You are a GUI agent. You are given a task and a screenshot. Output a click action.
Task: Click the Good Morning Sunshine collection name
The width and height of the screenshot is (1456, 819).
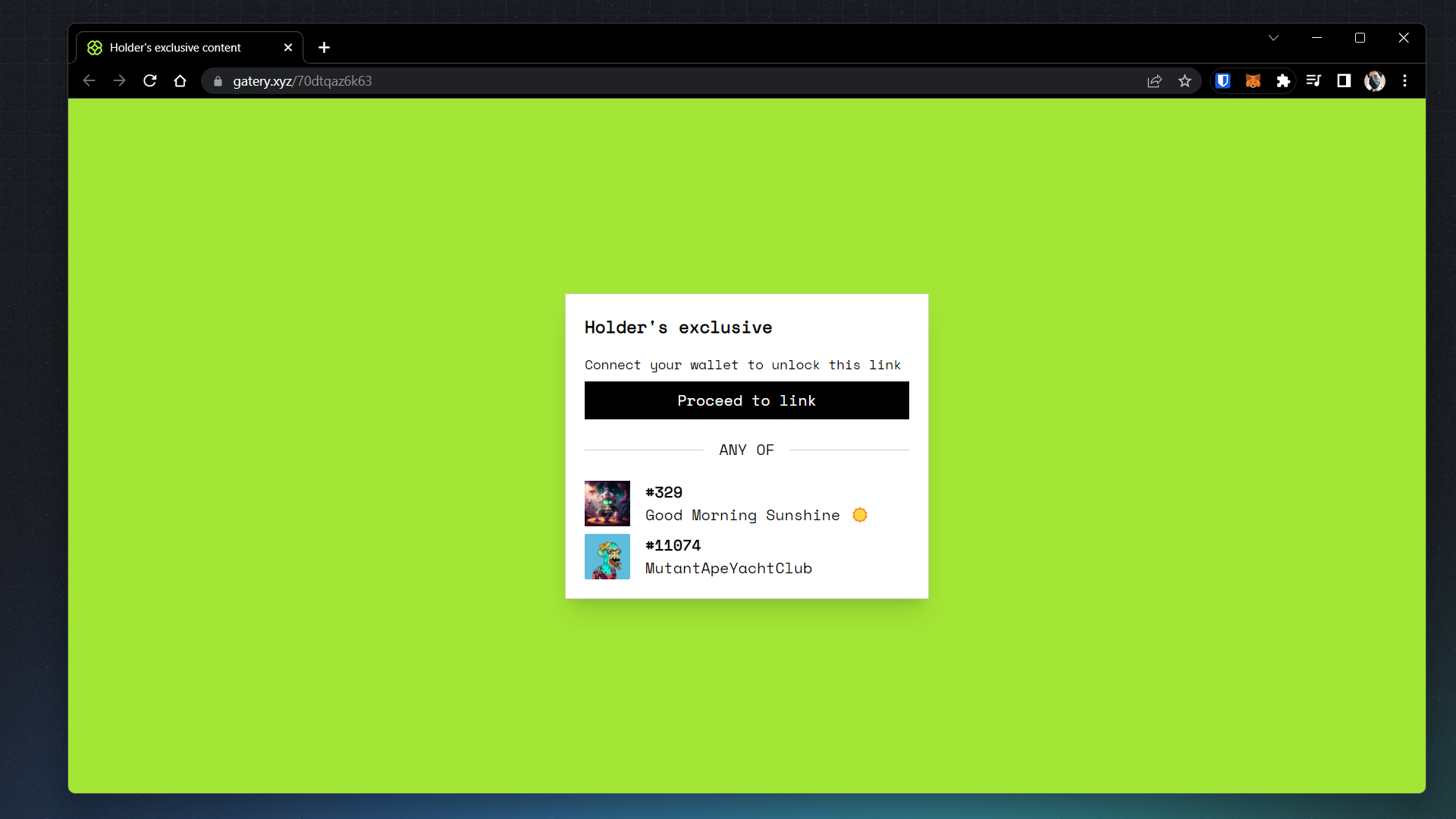click(742, 516)
